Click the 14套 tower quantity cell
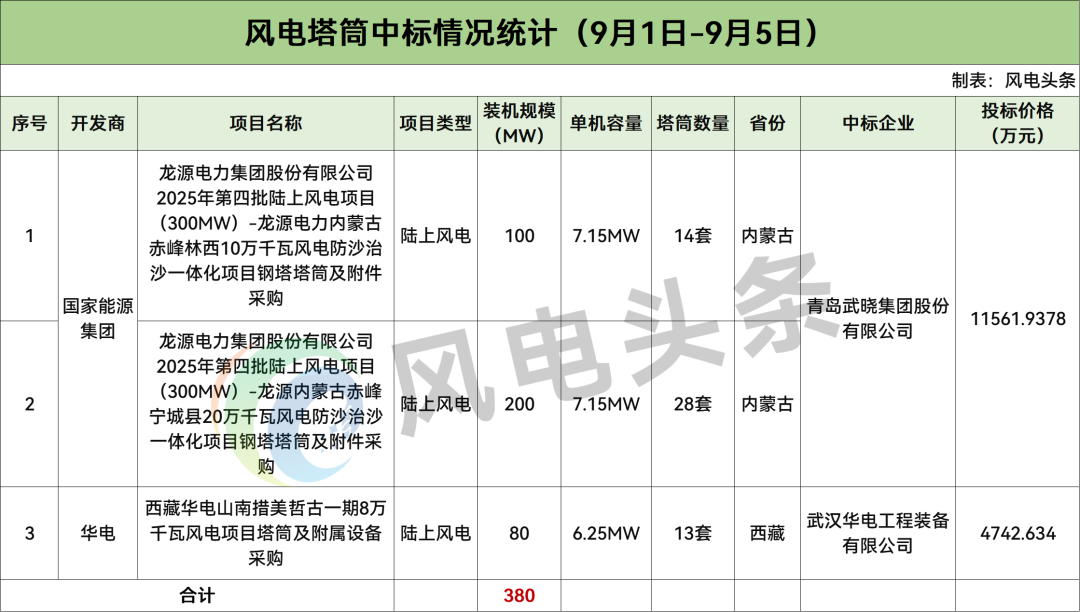 (693, 236)
